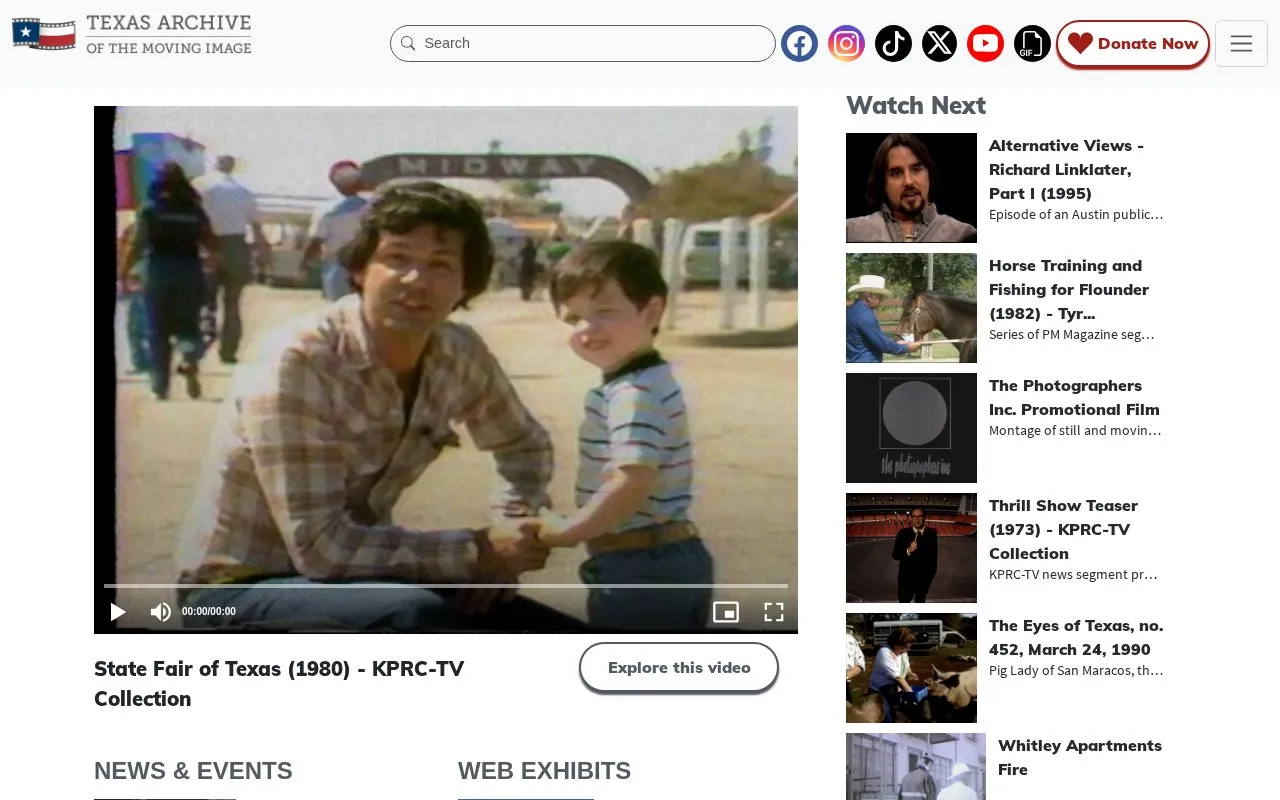Open the hamburger navigation menu

point(1241,43)
